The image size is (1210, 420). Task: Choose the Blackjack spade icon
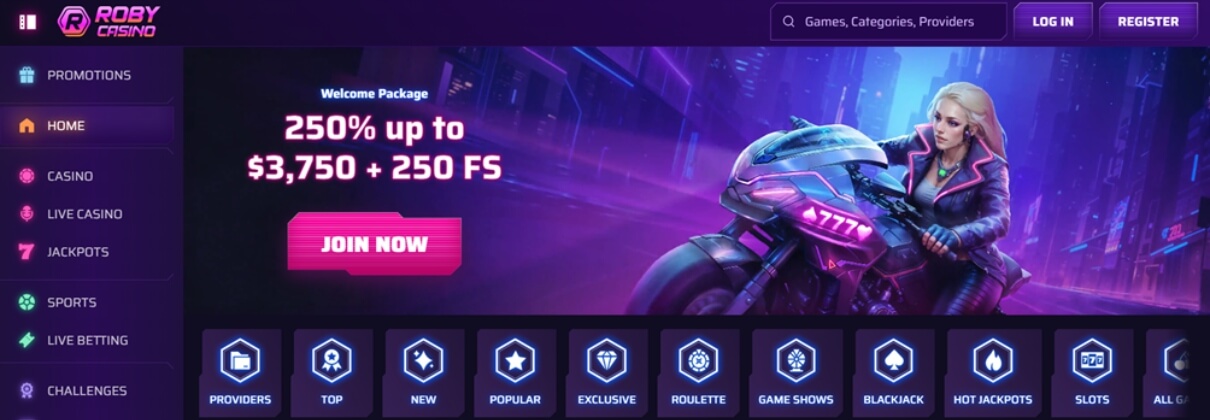[x=894, y=361]
